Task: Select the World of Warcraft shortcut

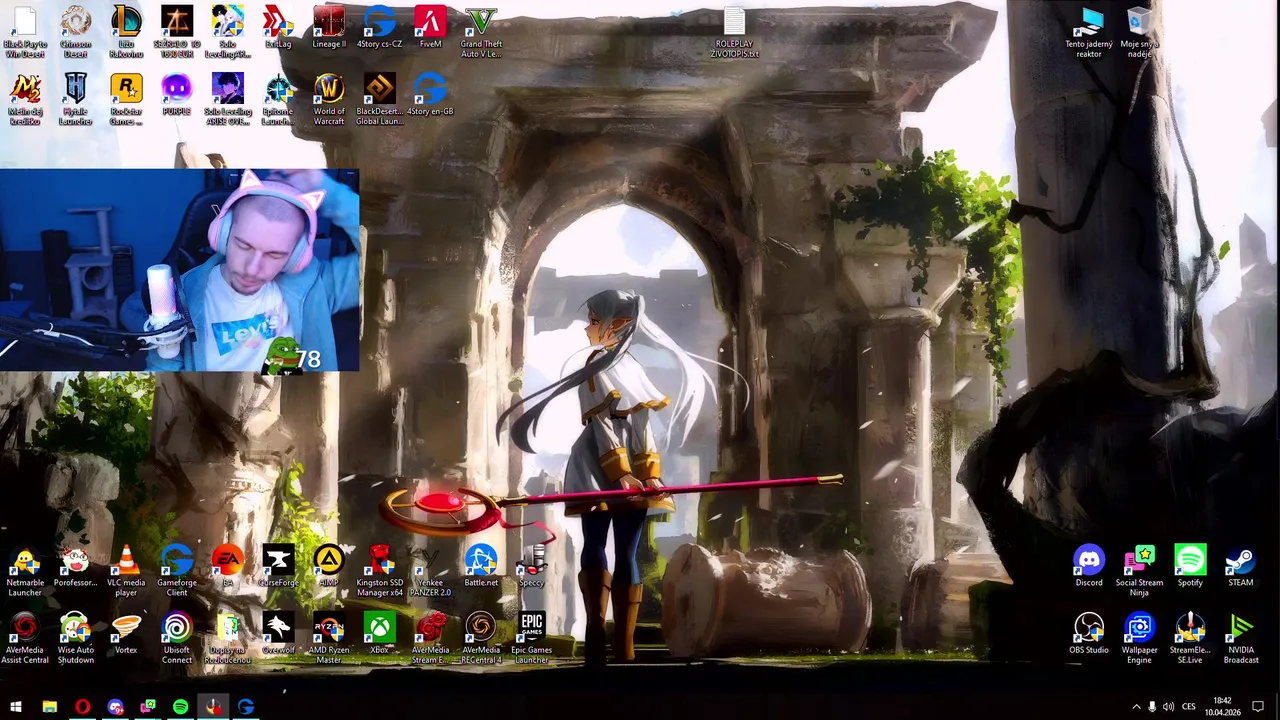Action: pos(329,98)
